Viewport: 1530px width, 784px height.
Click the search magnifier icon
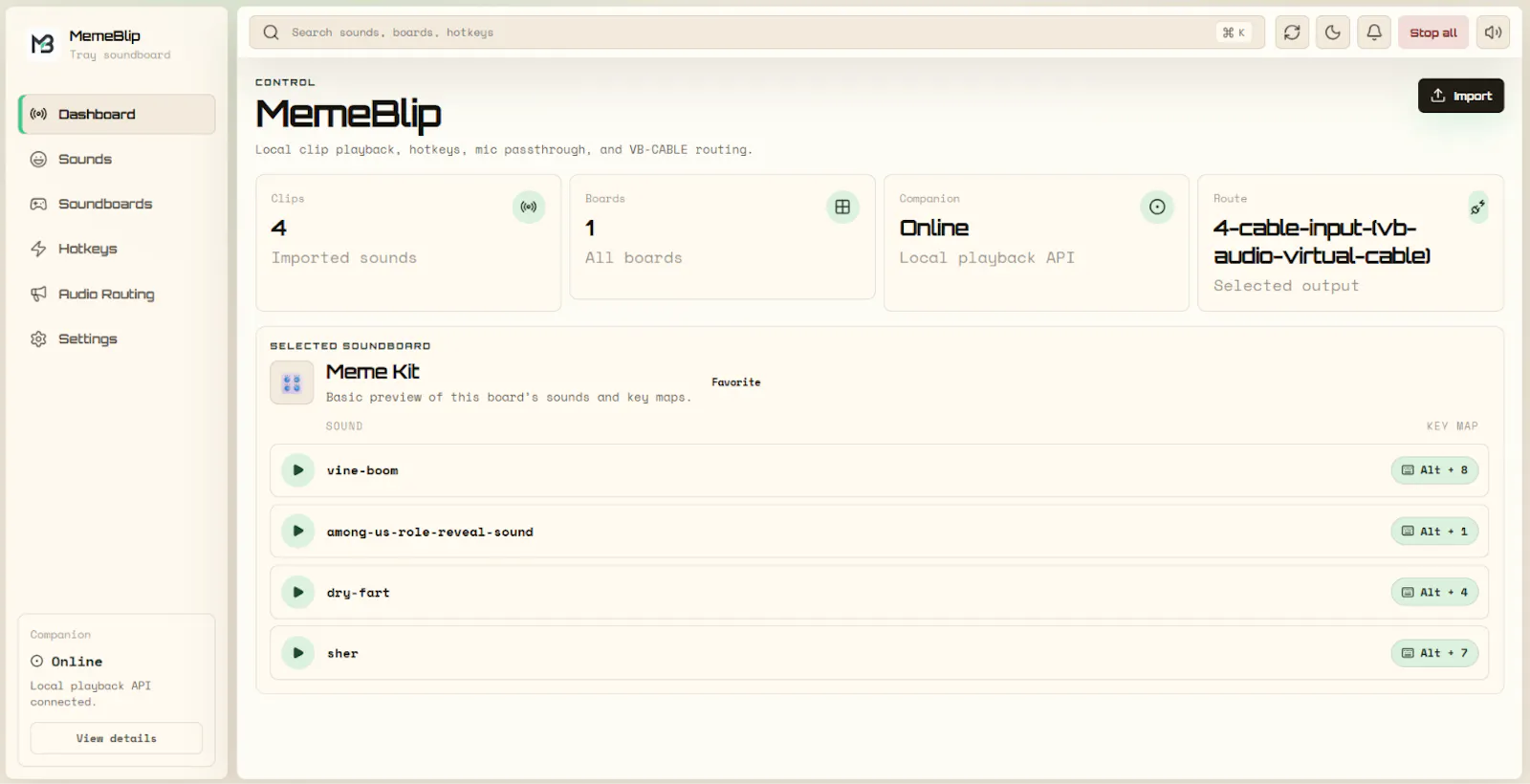[x=272, y=33]
